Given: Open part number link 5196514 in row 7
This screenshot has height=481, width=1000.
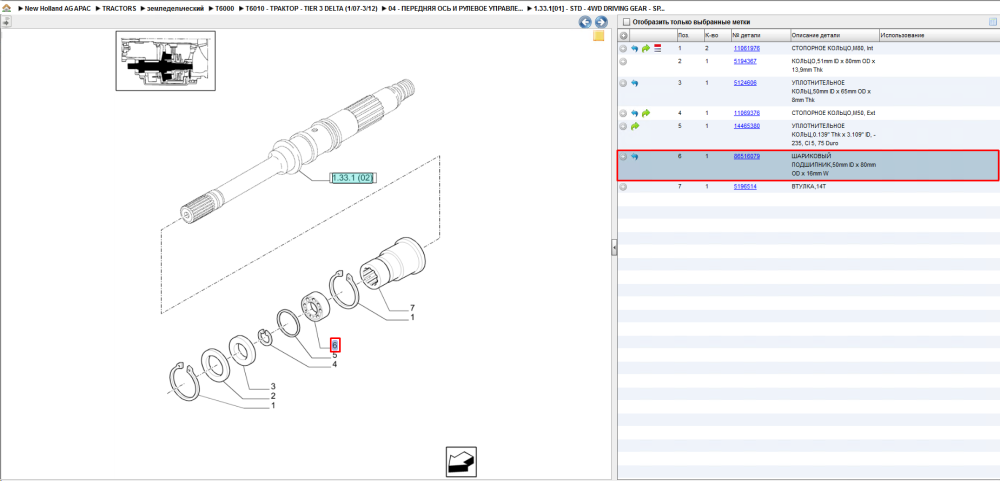Looking at the screenshot, I should (745, 187).
